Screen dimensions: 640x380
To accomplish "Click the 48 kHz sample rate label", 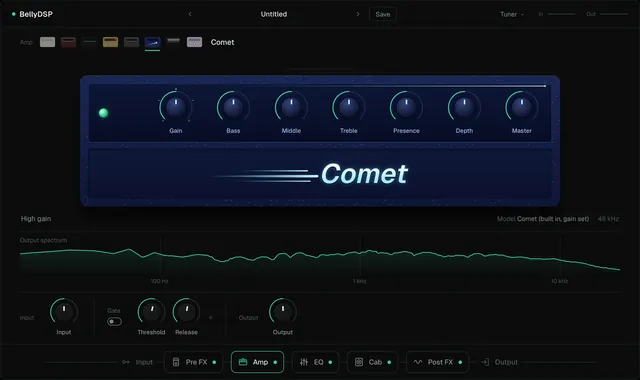I will point(608,219).
